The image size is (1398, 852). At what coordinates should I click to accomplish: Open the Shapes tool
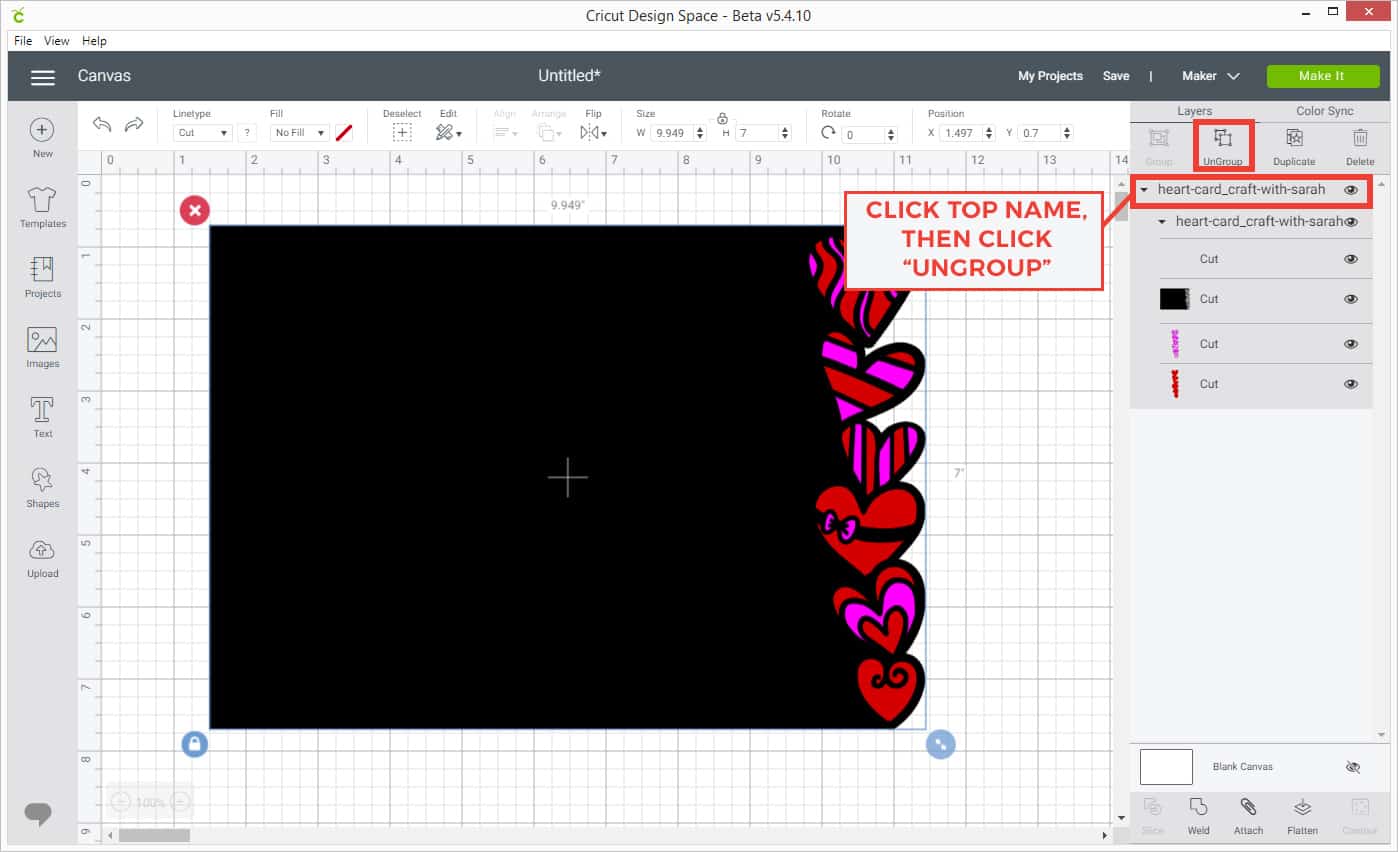[x=42, y=487]
